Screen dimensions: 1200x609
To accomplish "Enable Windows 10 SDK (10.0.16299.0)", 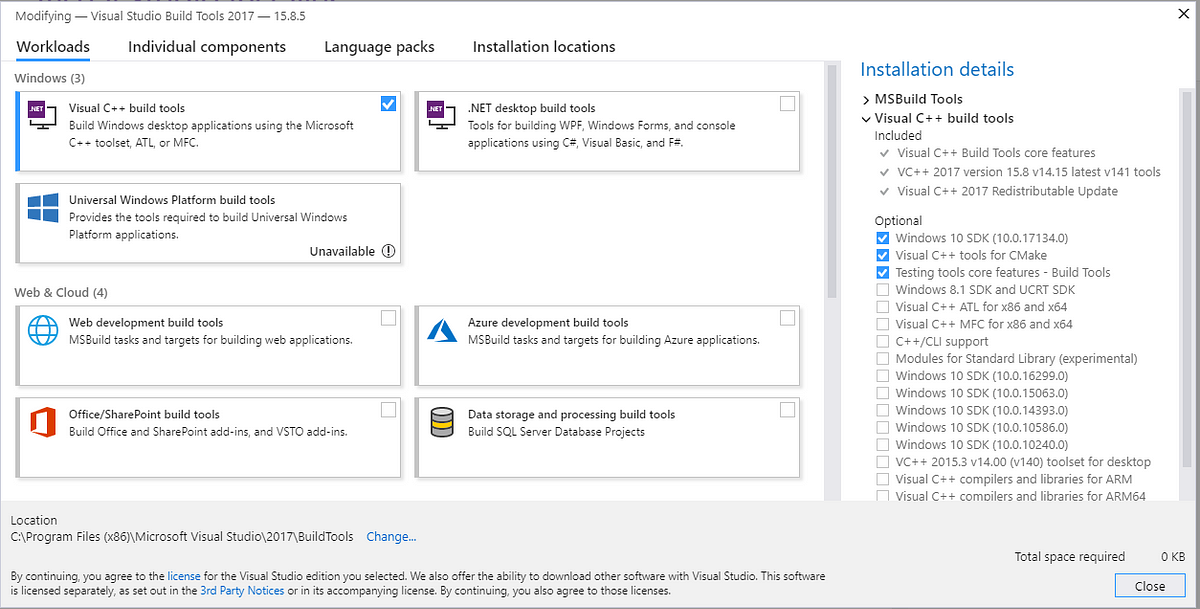I will (882, 376).
